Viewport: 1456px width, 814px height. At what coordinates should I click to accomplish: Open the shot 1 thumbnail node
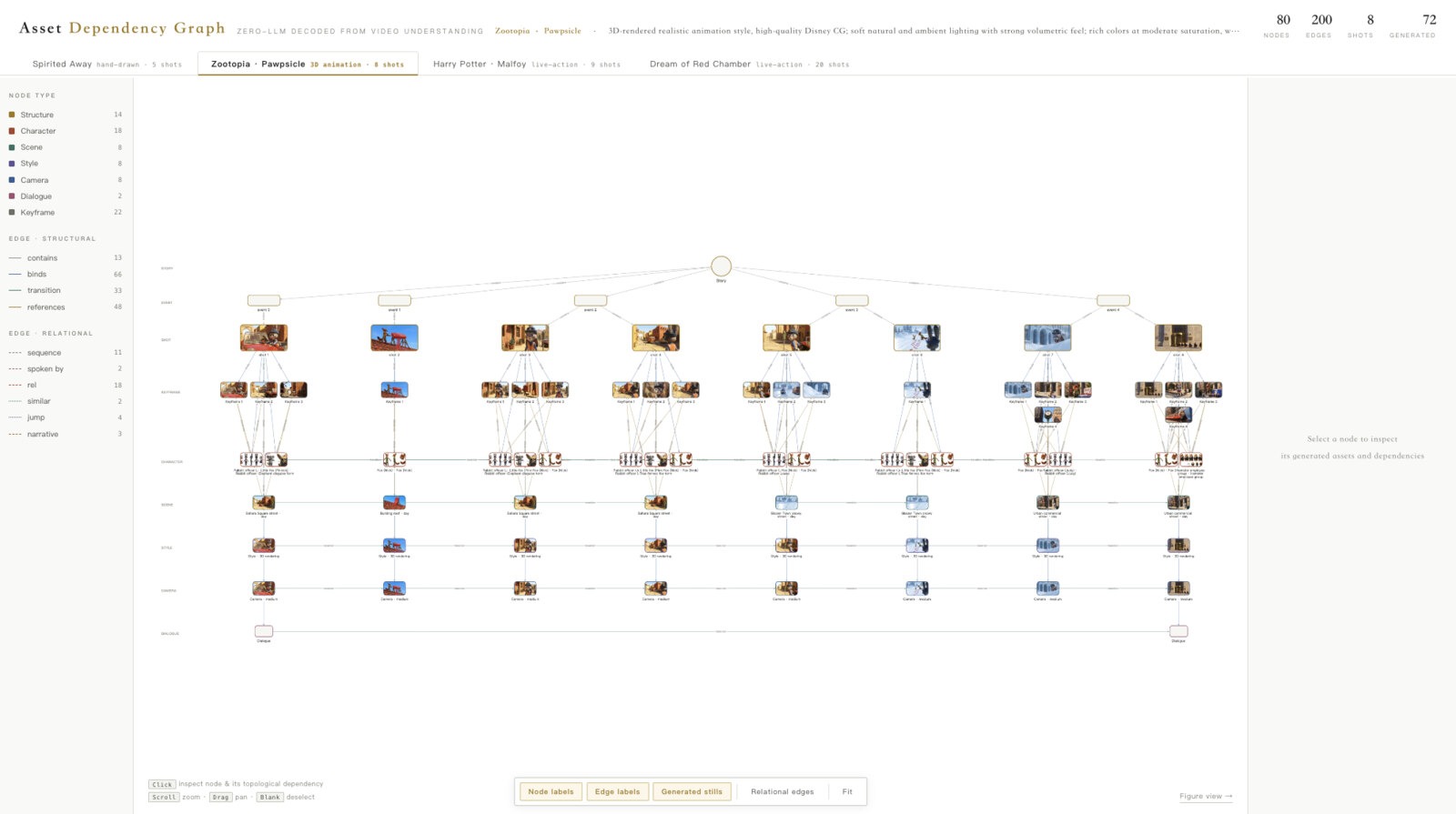[264, 337]
